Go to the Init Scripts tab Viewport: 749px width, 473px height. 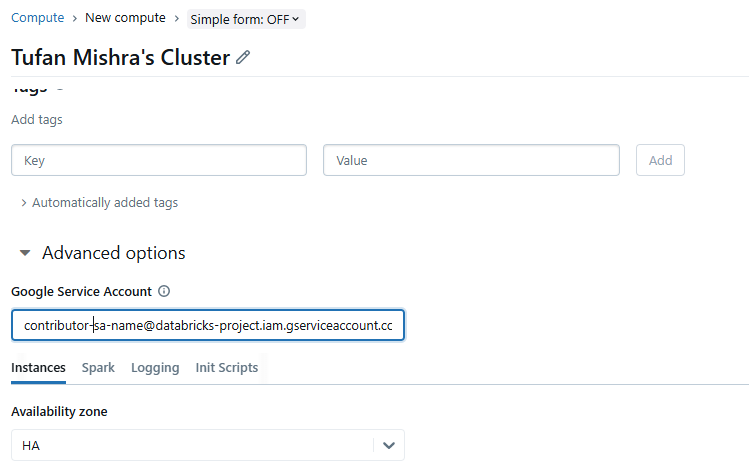click(x=227, y=368)
